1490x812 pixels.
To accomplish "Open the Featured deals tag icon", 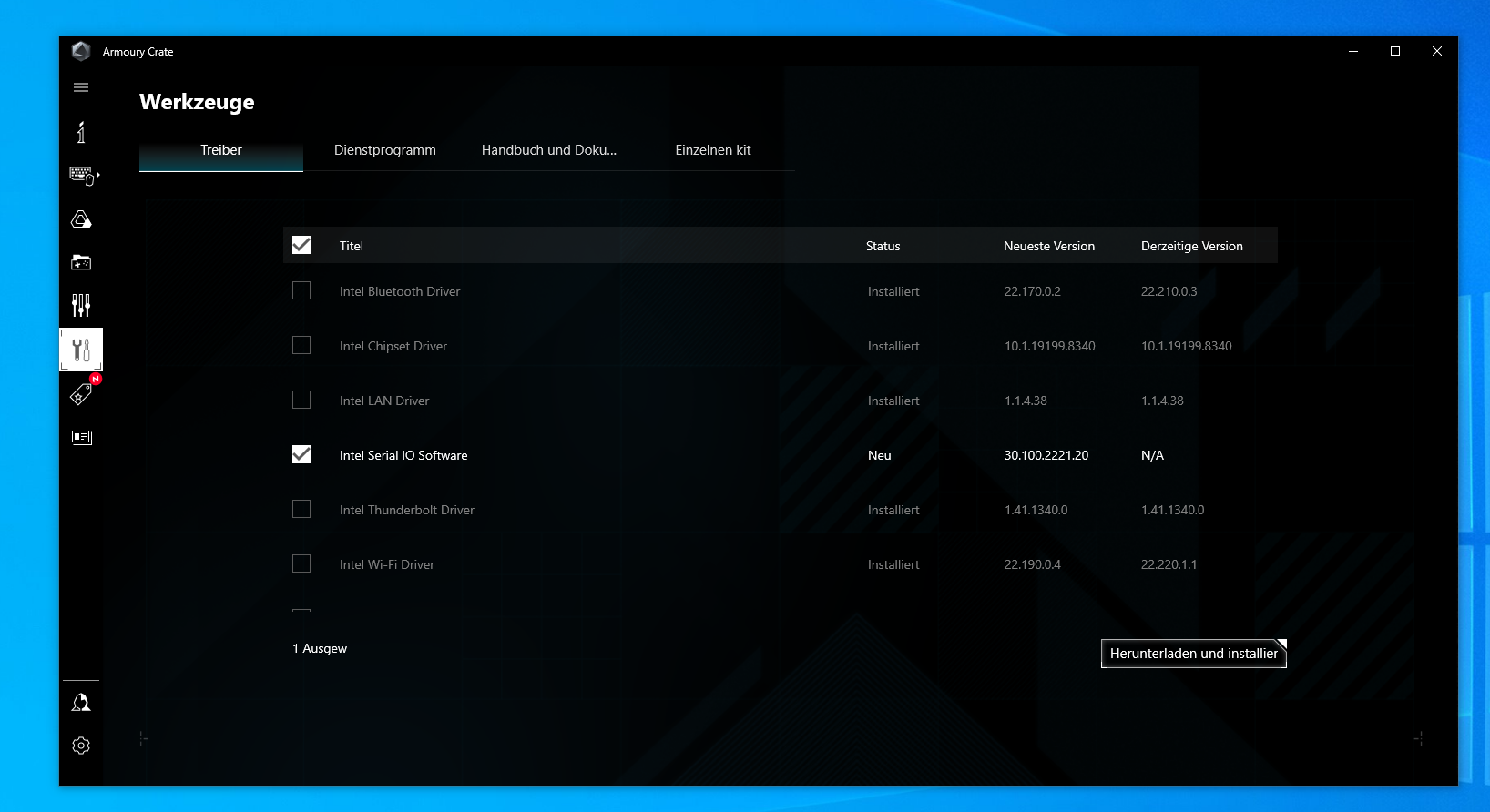I will (81, 394).
